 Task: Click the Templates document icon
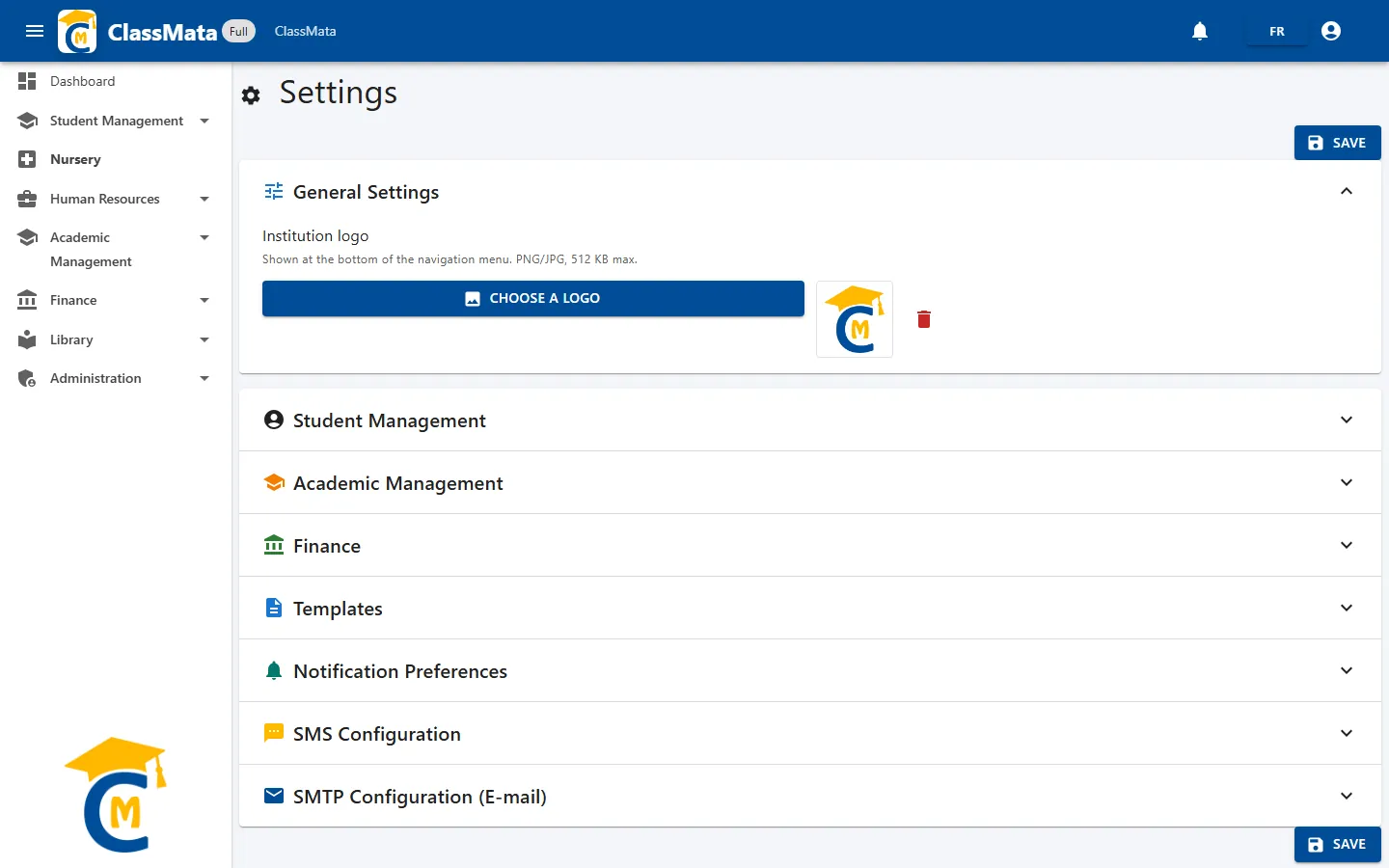[274, 608]
